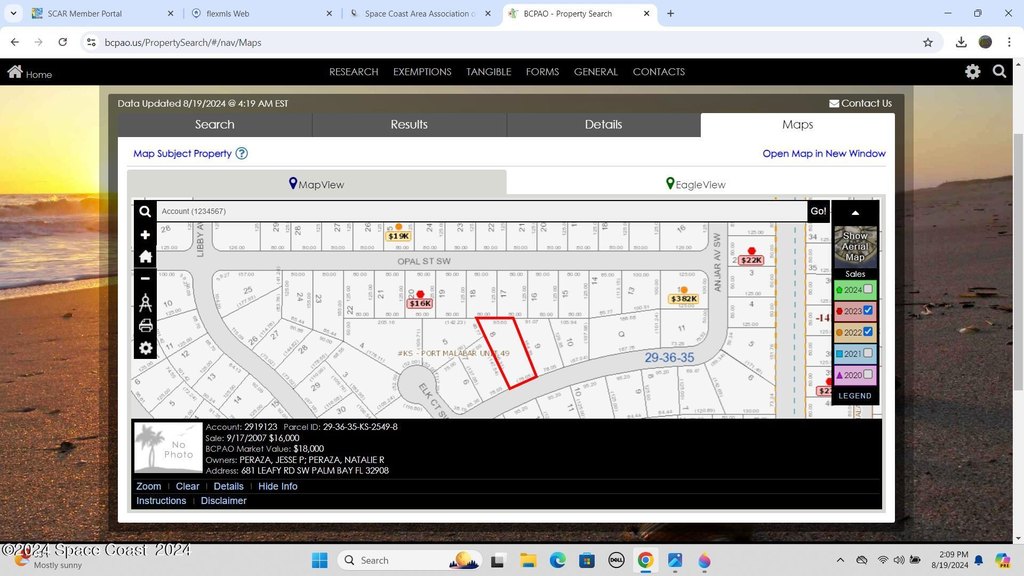Screen dimensions: 1024x576
Task: Click the Show Aerial Map thumbnail
Action: tap(855, 245)
